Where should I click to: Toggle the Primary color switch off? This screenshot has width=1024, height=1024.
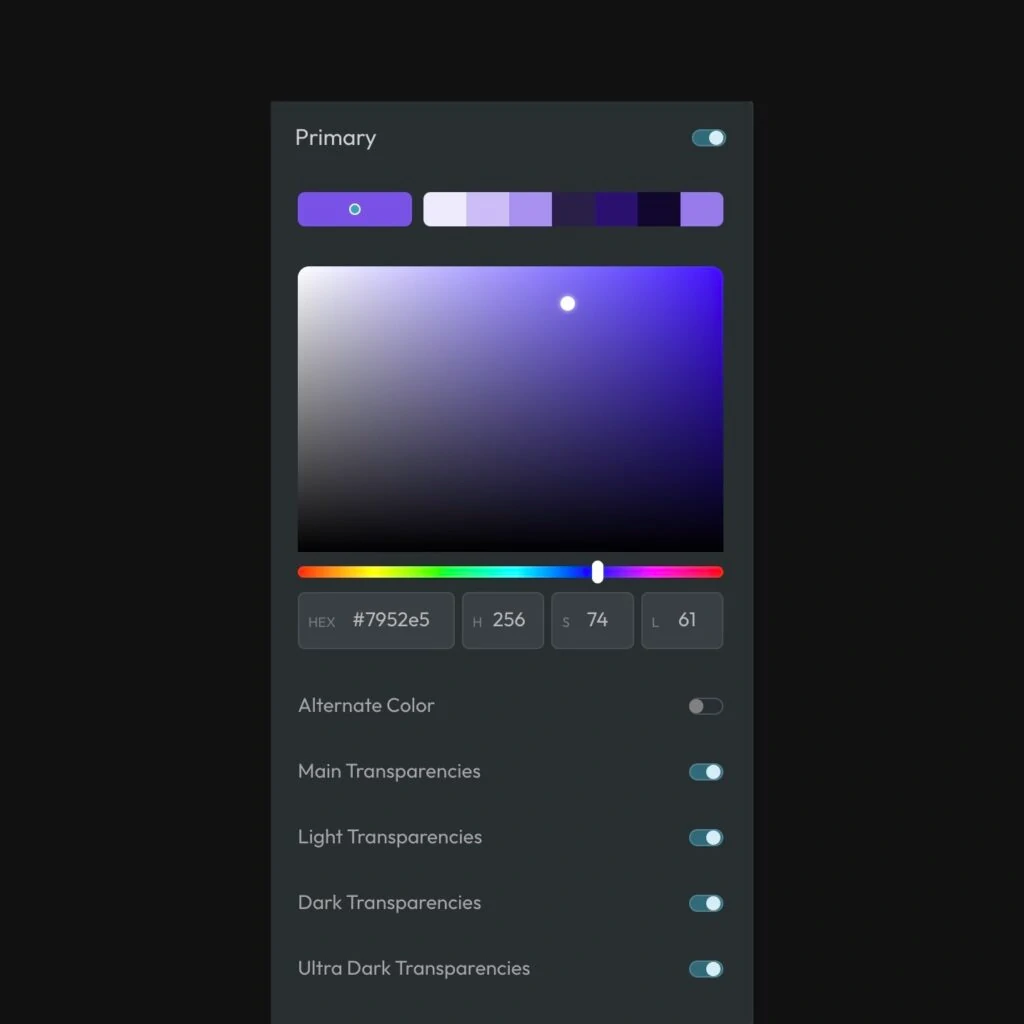coord(708,138)
